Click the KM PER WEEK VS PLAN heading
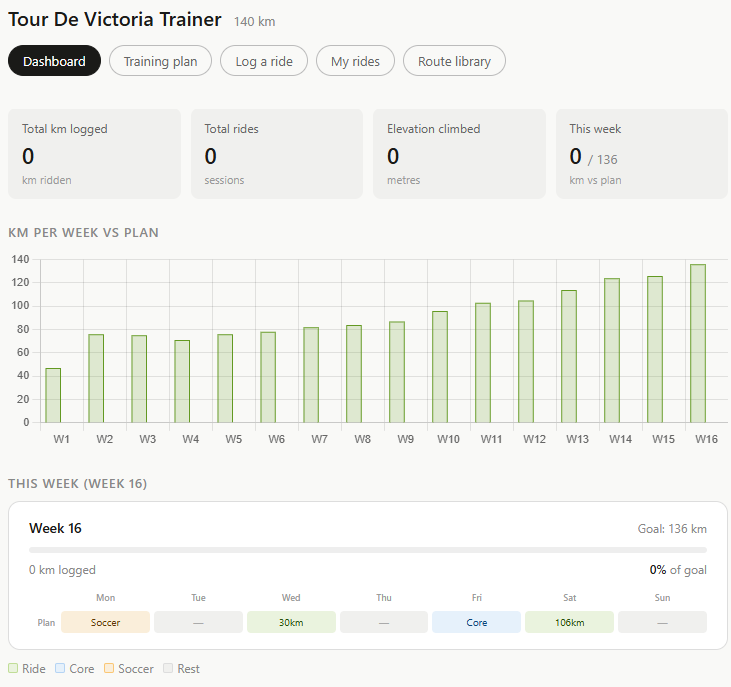The image size is (731, 687). [x=83, y=233]
